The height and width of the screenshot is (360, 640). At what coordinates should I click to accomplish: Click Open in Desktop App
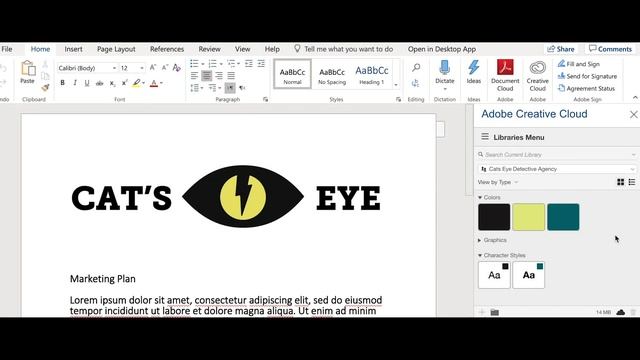[x=442, y=49]
